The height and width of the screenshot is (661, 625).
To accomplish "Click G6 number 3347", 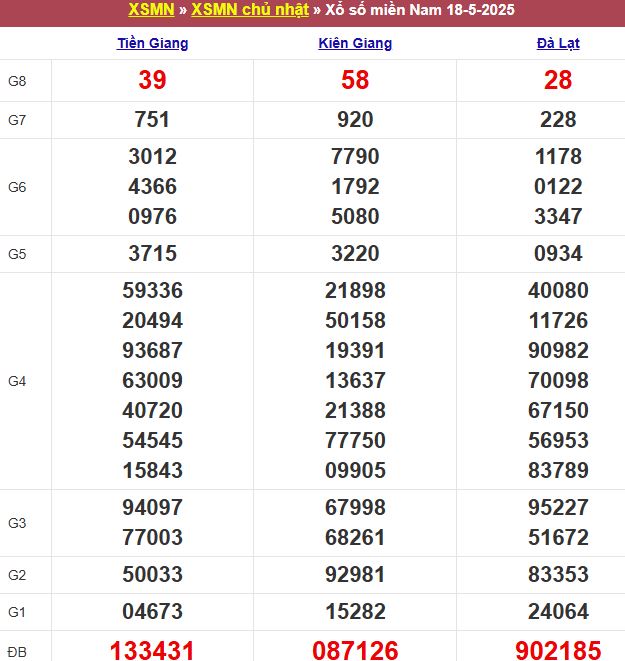I will pyautogui.click(x=558, y=216).
